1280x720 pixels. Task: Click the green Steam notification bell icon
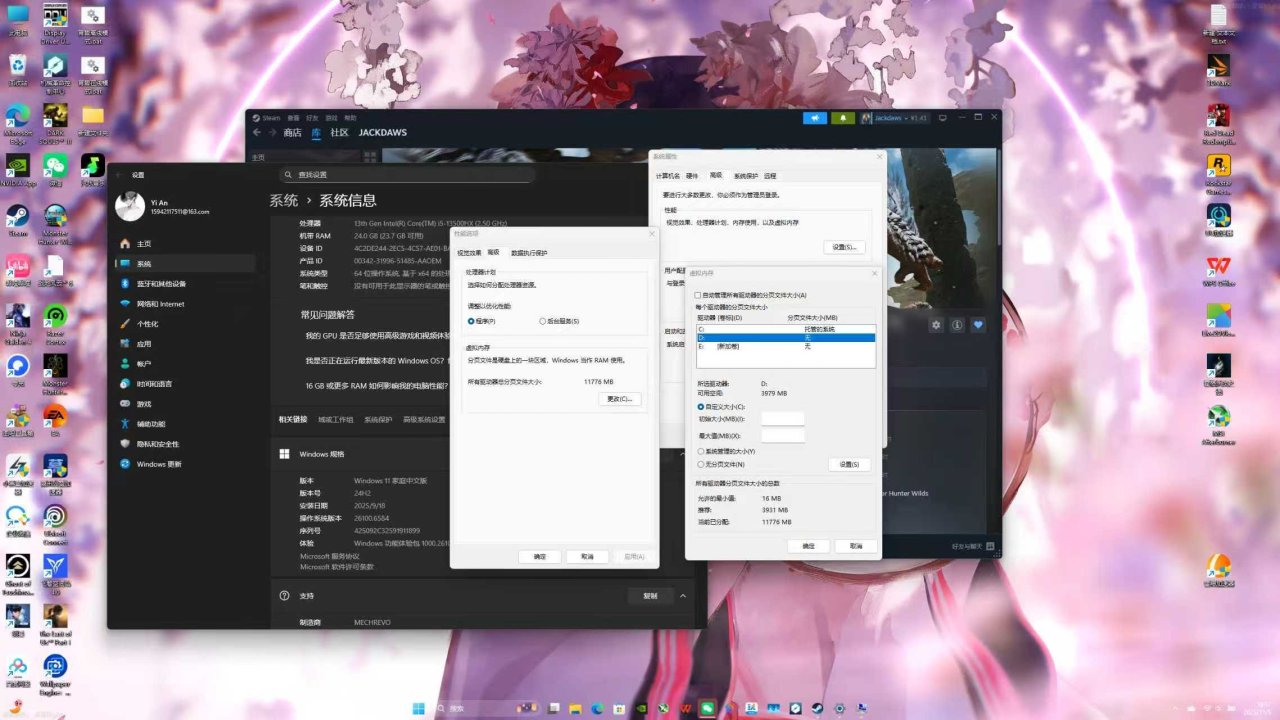(843, 118)
